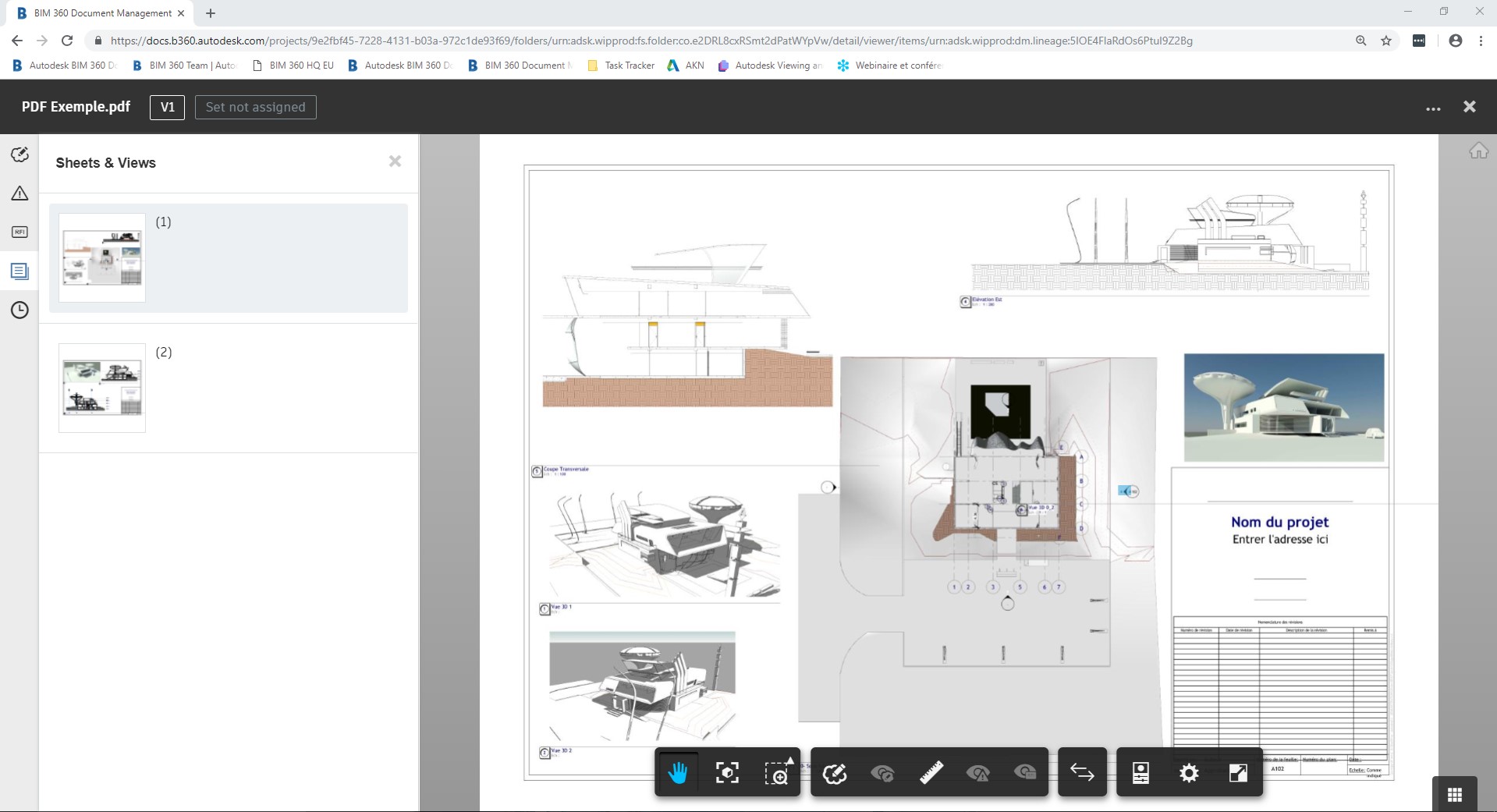The width and height of the screenshot is (1497, 812).
Task: Select the Measure tool
Action: pos(931,773)
